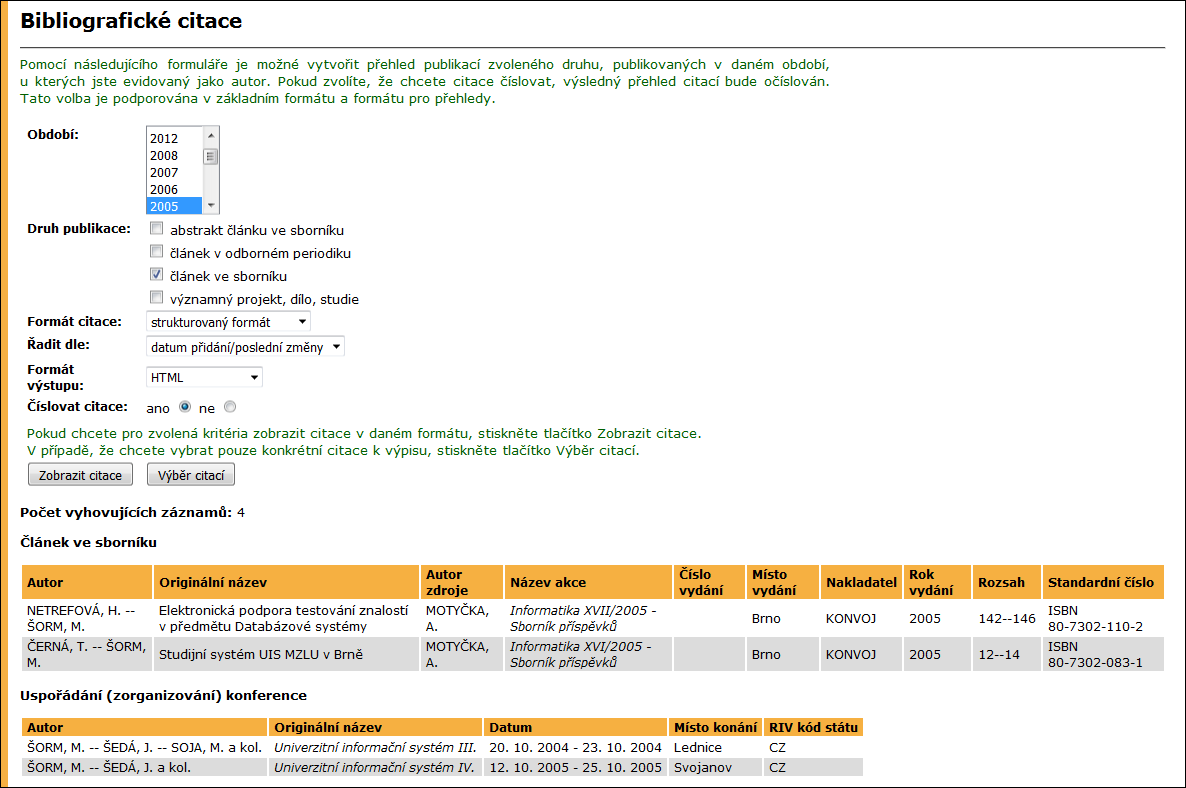The height and width of the screenshot is (788, 1186).
Task: Click the 'Standardní číslo' column header
Action: click(1103, 582)
